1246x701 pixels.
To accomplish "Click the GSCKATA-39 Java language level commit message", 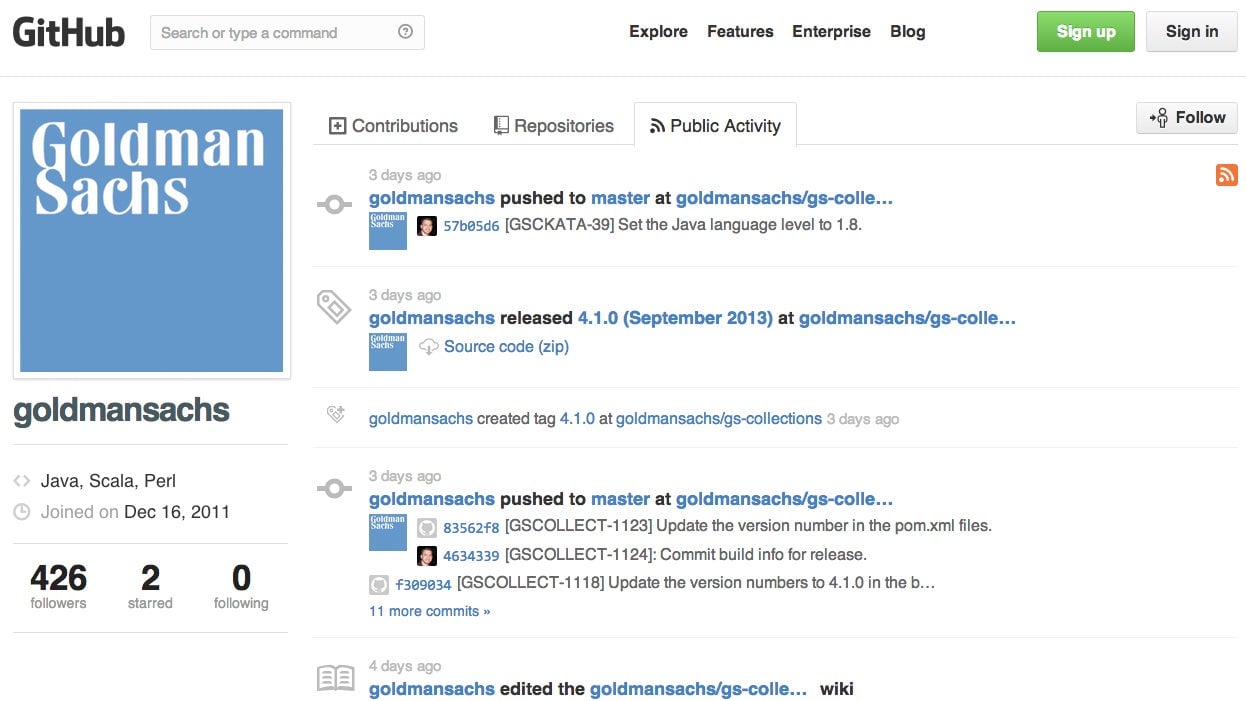I will click(683, 225).
